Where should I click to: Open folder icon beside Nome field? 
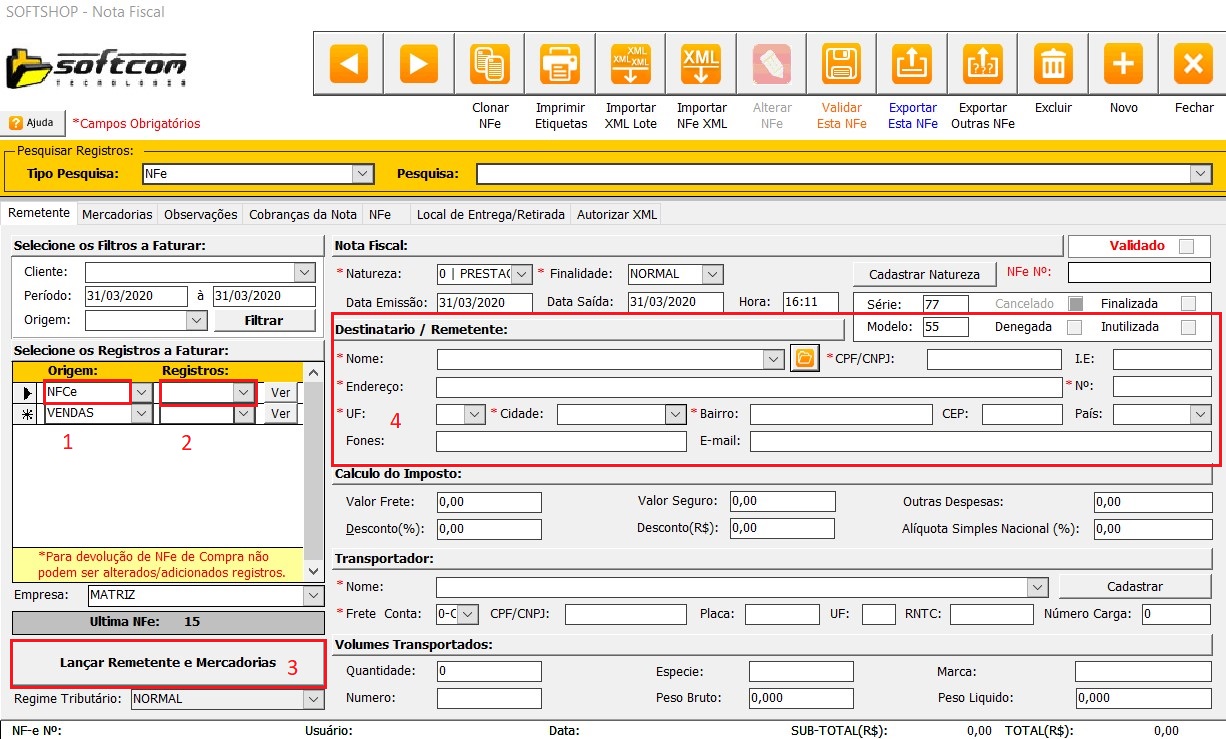[x=804, y=358]
